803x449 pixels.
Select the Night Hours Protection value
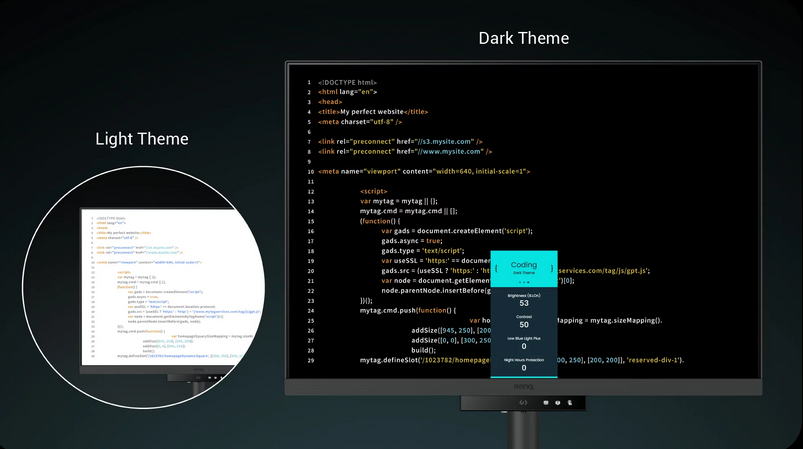coord(524,368)
